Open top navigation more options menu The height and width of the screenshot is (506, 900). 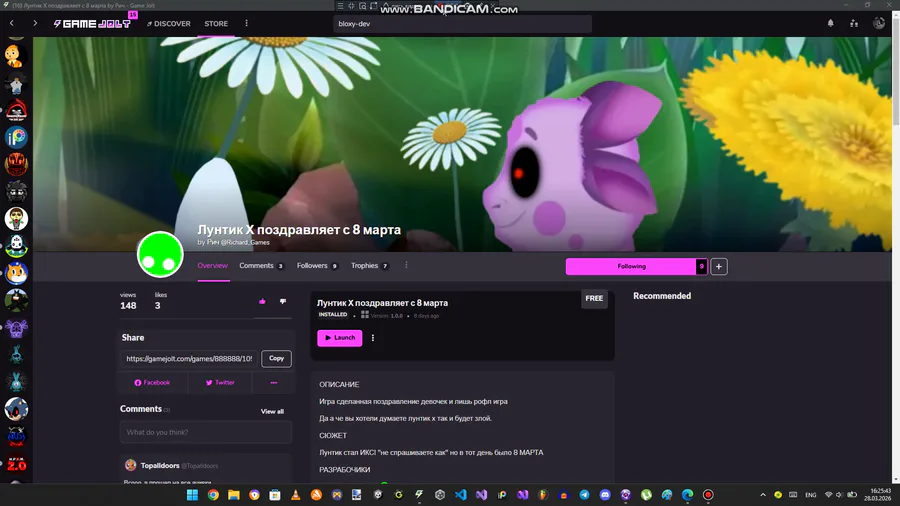tap(247, 24)
